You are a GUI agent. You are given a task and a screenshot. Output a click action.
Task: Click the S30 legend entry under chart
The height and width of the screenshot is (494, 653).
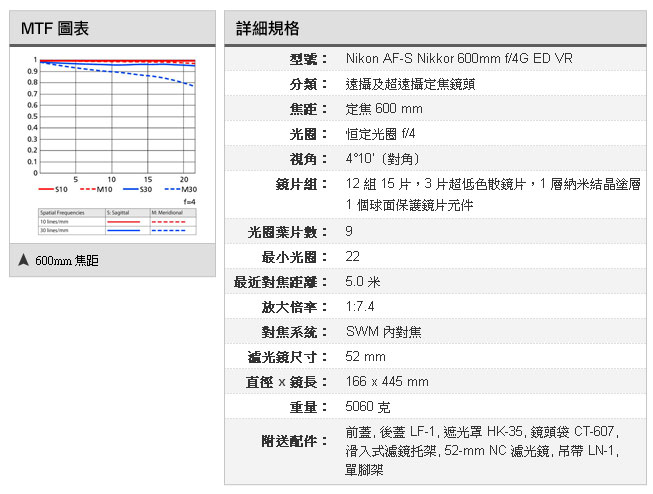137,189
